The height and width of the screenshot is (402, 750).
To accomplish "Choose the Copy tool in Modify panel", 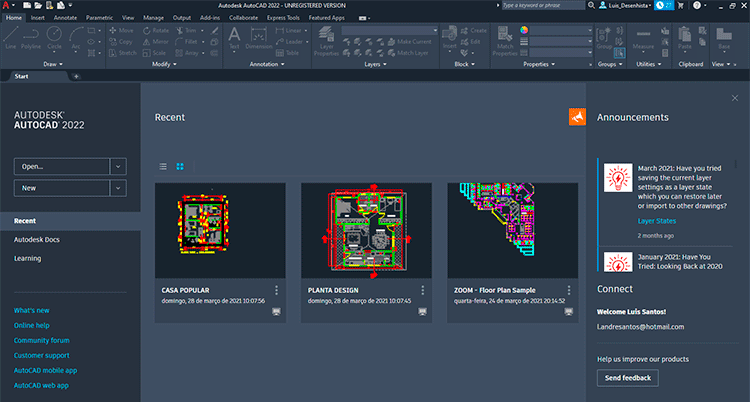I will (121, 42).
